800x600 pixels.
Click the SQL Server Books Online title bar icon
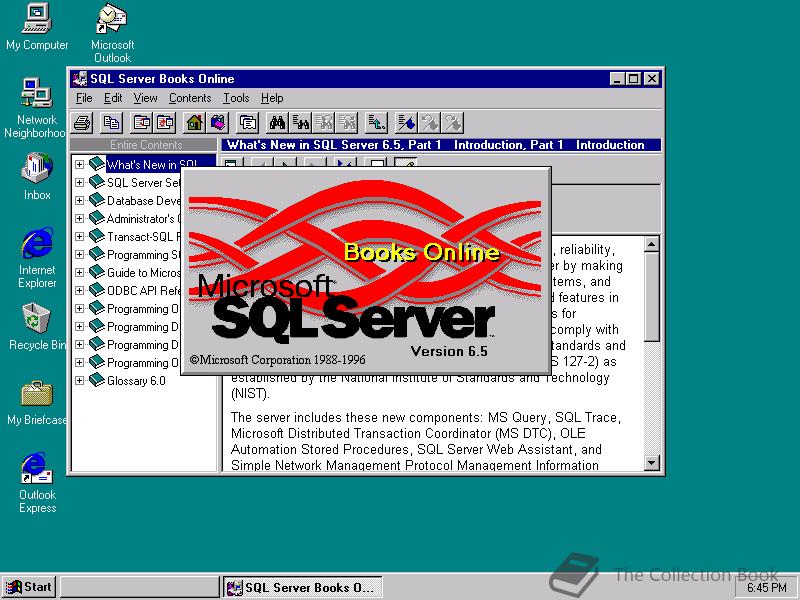point(80,79)
